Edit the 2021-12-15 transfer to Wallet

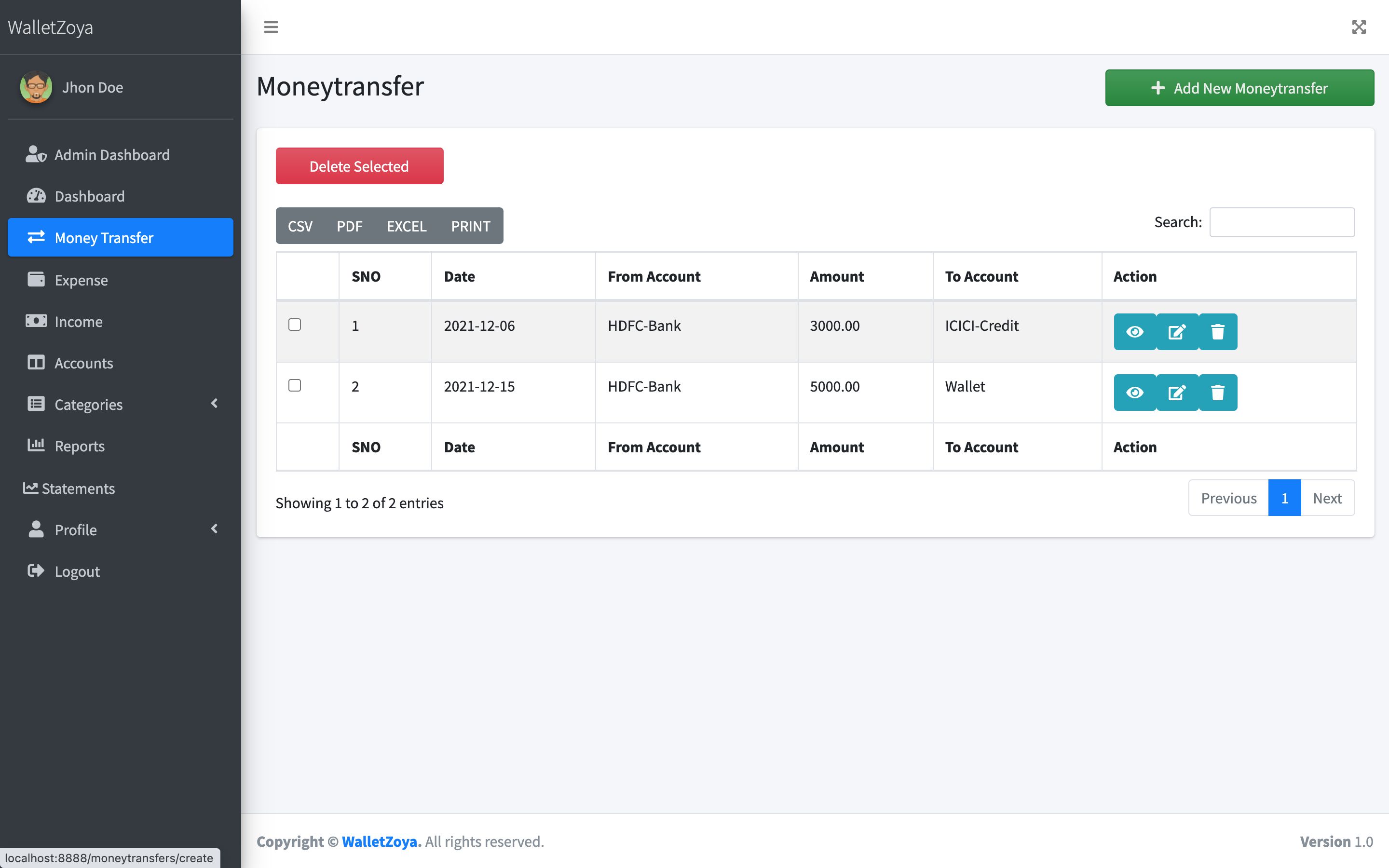click(x=1177, y=393)
